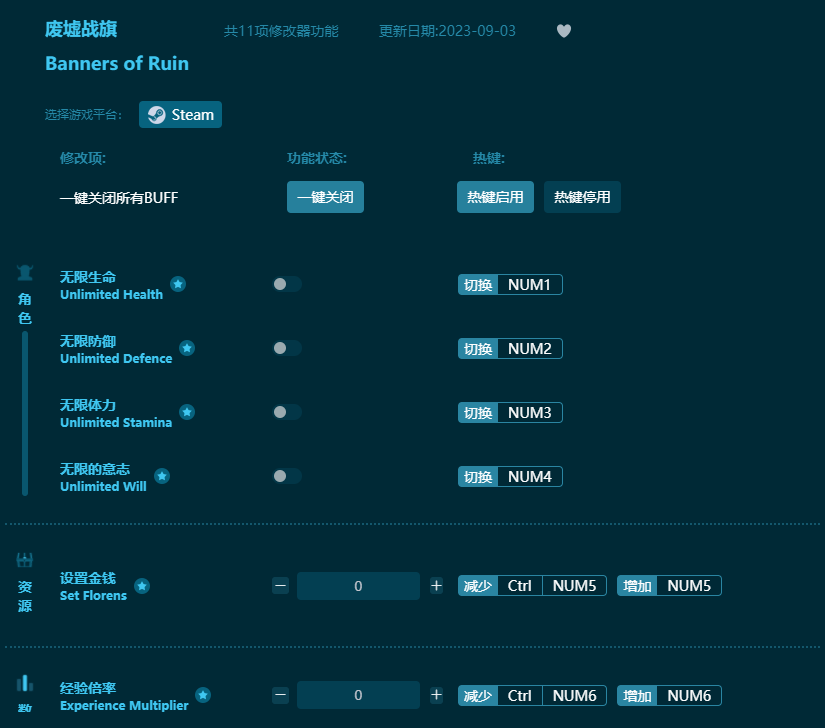The height and width of the screenshot is (728, 825).
Task: Click the plus stepper next to Set Florens
Action: tap(436, 586)
